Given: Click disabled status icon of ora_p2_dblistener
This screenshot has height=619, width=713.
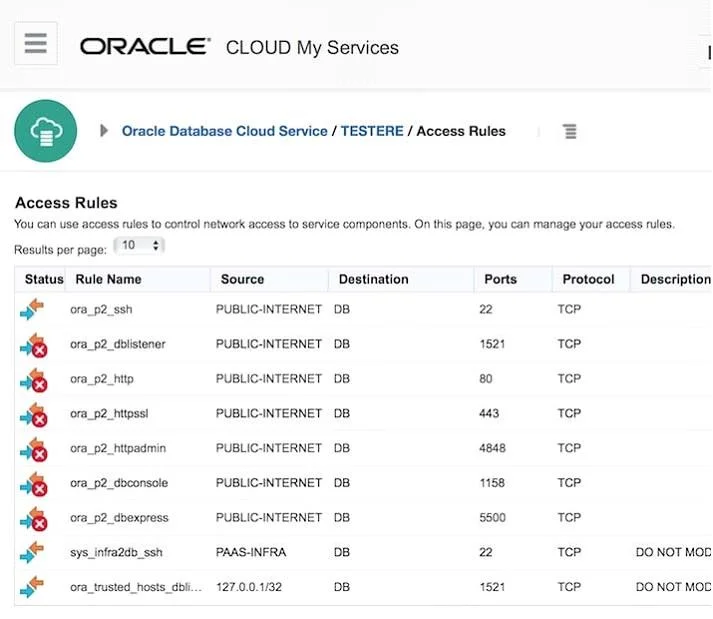Looking at the screenshot, I should (x=34, y=345).
